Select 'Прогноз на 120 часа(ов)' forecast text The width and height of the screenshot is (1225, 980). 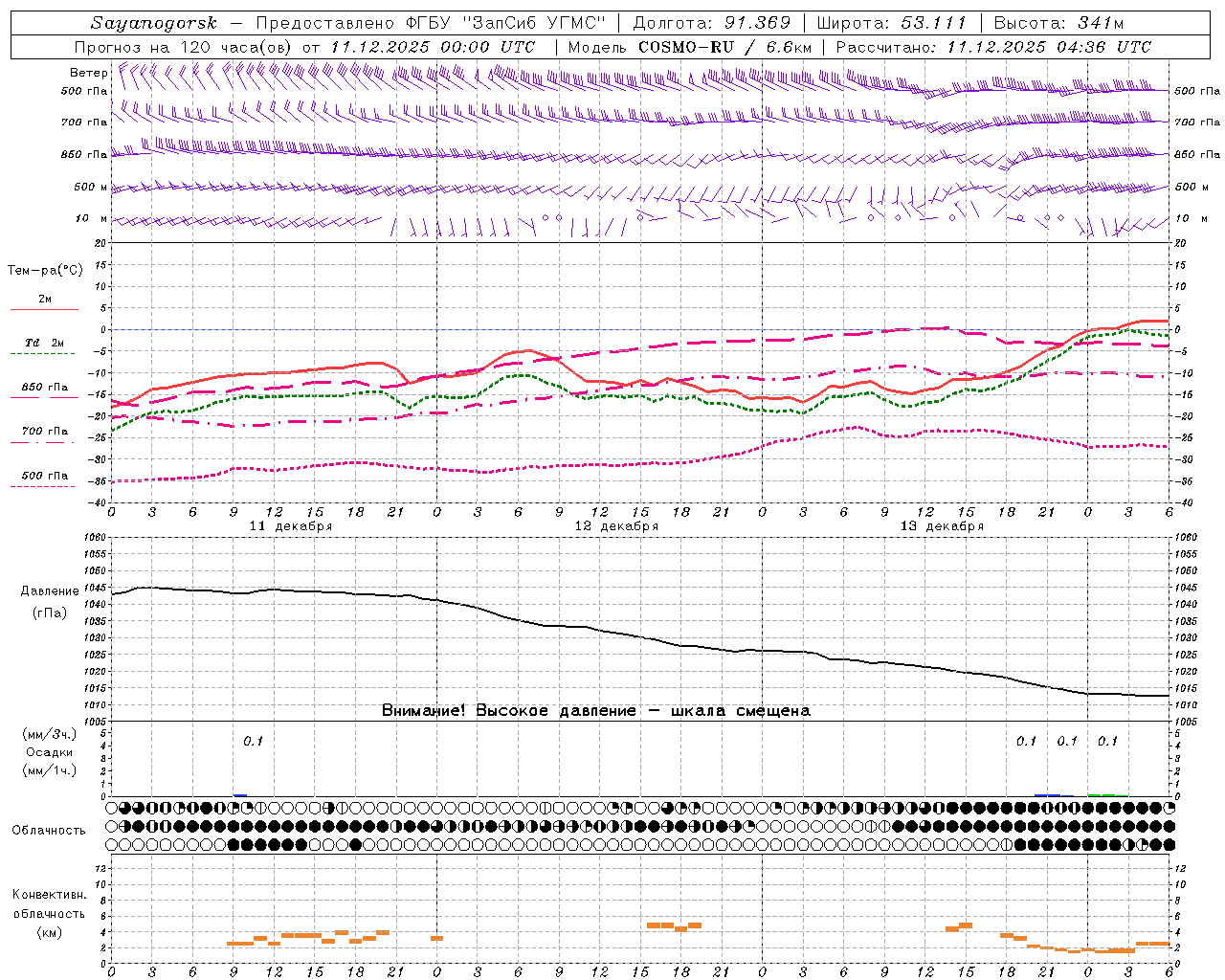tap(185, 47)
